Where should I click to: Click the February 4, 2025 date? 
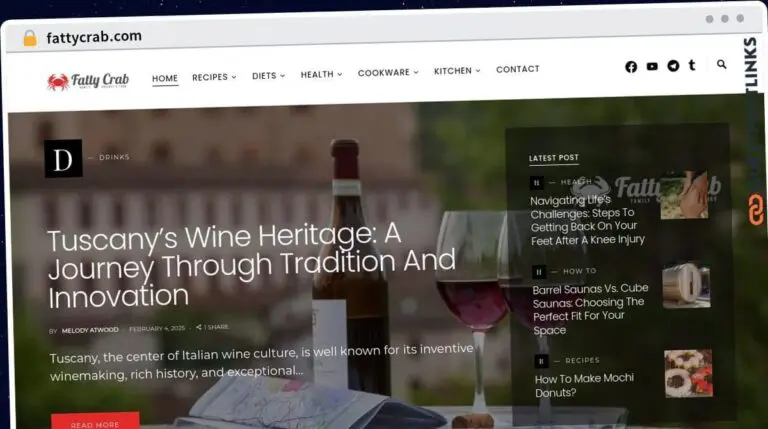157,329
